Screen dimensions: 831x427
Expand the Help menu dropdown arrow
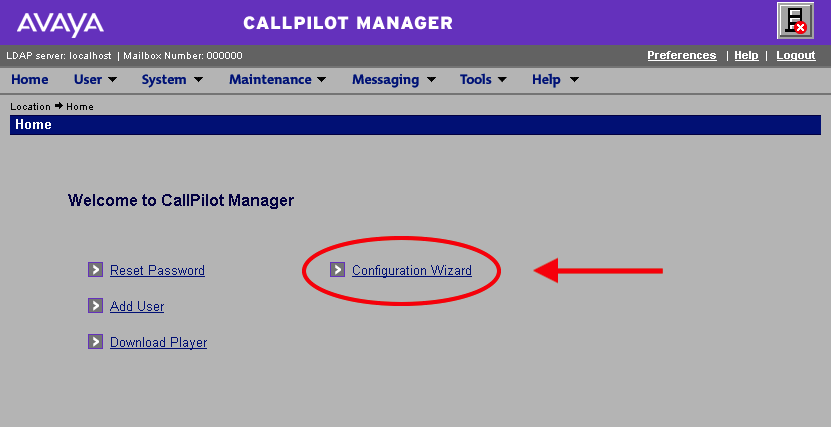pos(574,80)
